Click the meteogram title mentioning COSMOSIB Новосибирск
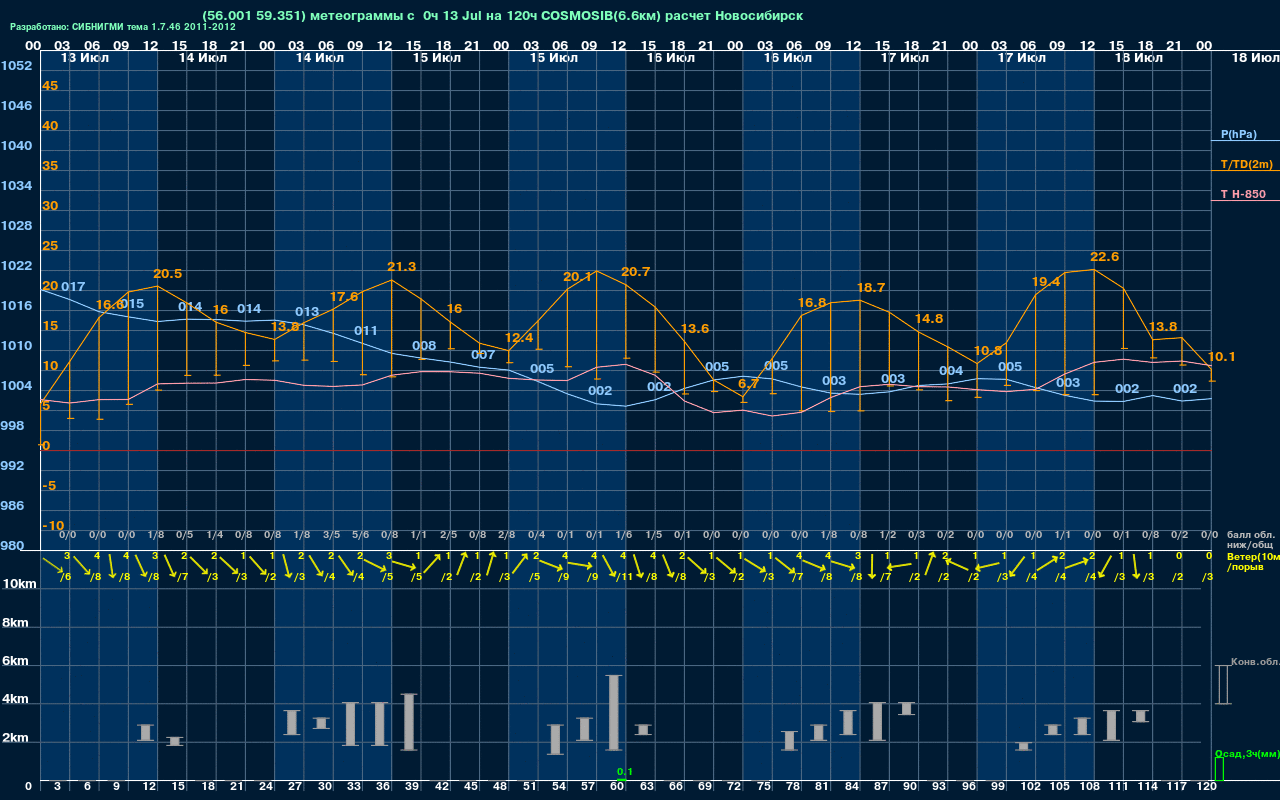Viewport: 1280px width, 800px height. point(502,16)
